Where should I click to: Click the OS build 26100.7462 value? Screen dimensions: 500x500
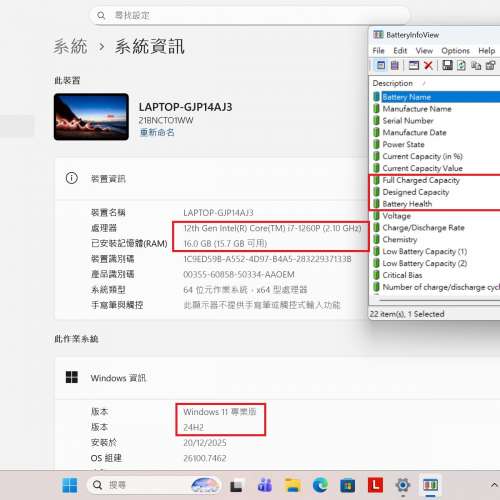[x=205, y=458]
